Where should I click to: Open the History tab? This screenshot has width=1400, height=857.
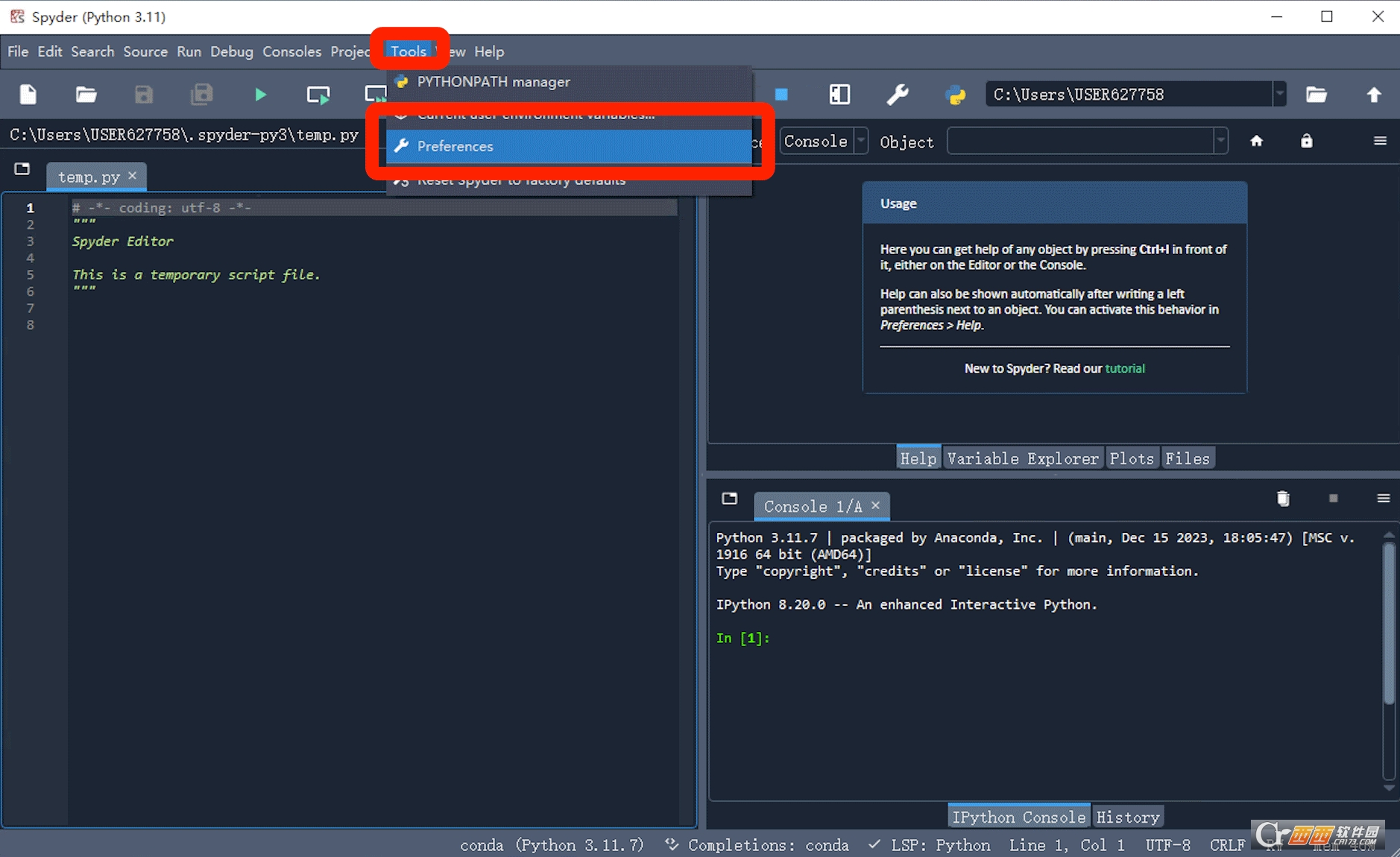1127,817
